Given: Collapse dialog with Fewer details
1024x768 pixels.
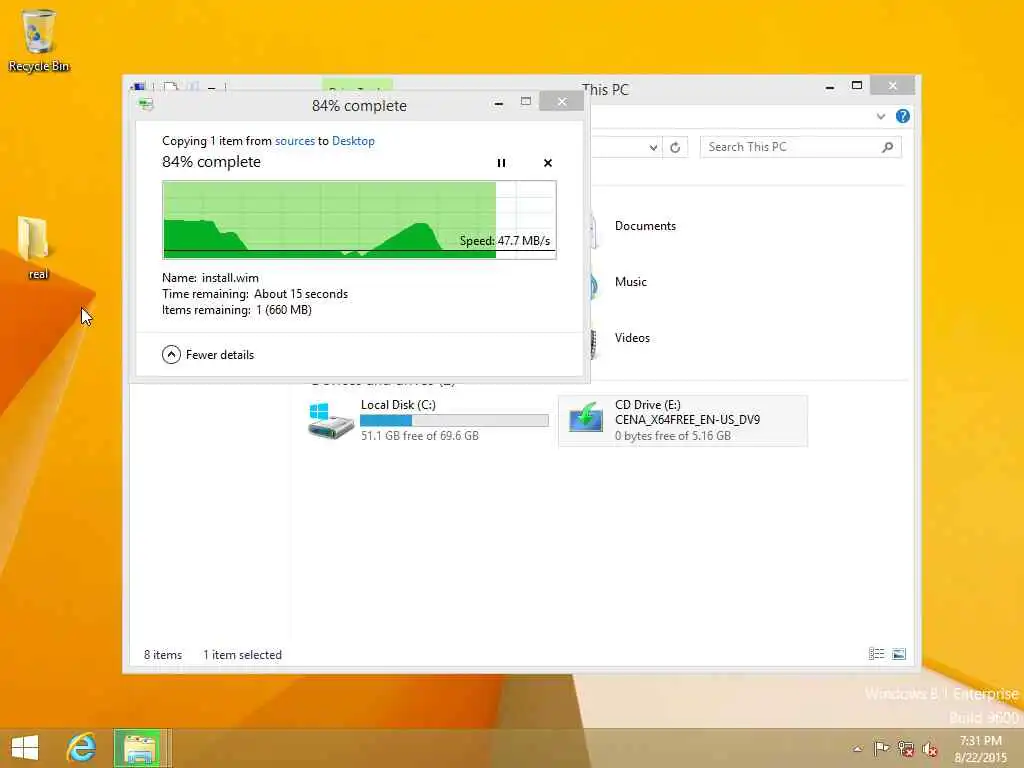Looking at the screenshot, I should [x=208, y=355].
